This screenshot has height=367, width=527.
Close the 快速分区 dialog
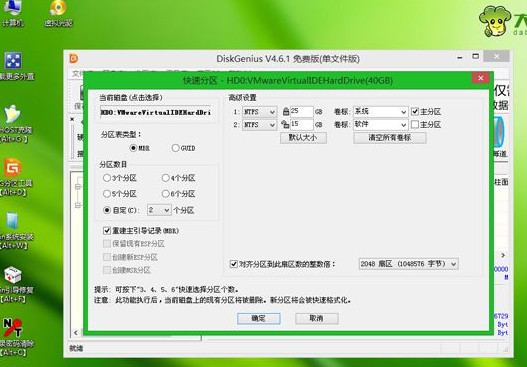481,78
